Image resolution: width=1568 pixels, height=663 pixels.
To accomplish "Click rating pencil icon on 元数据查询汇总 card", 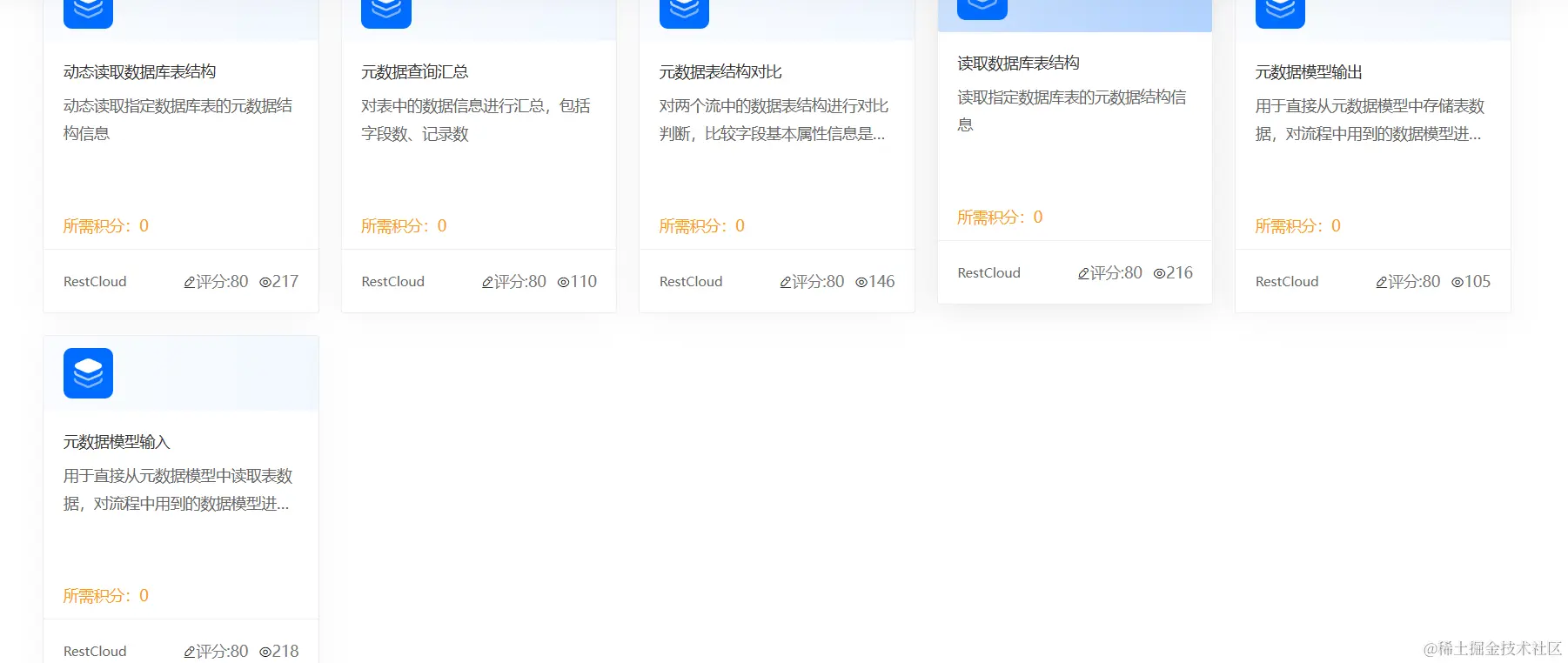I will (x=487, y=283).
